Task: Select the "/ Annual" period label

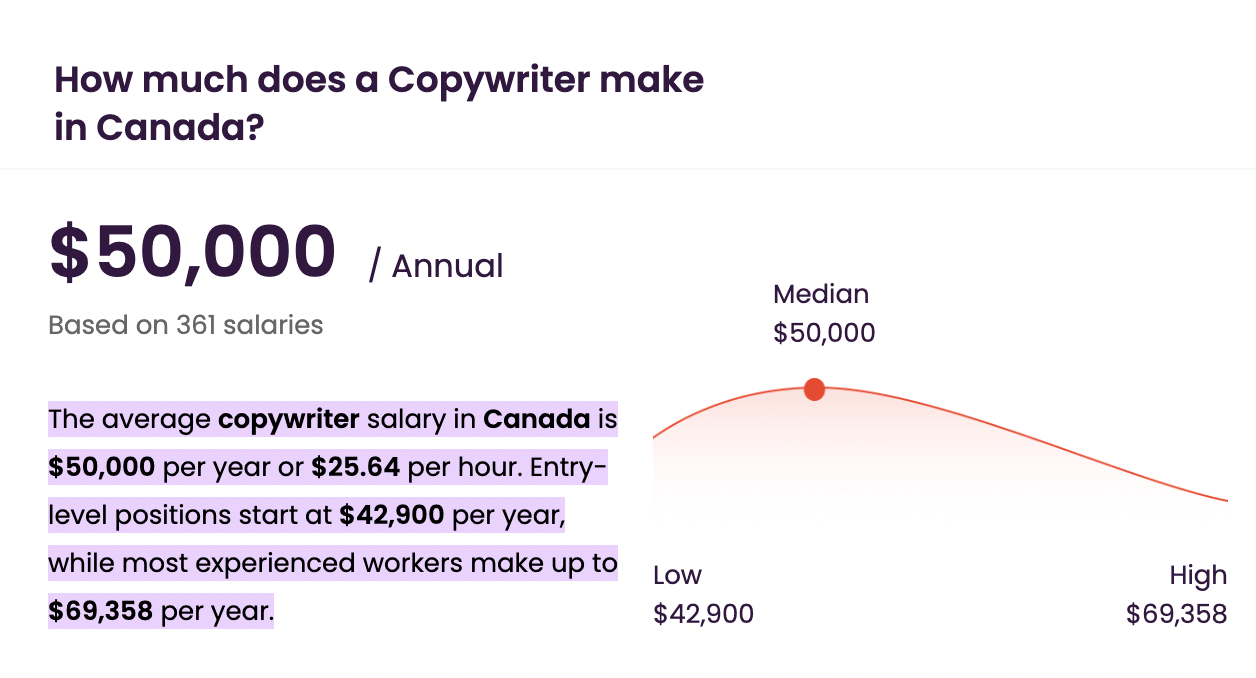Action: (436, 266)
